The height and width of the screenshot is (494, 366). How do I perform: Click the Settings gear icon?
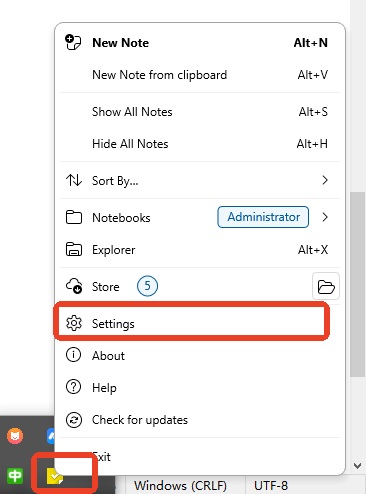(74, 323)
